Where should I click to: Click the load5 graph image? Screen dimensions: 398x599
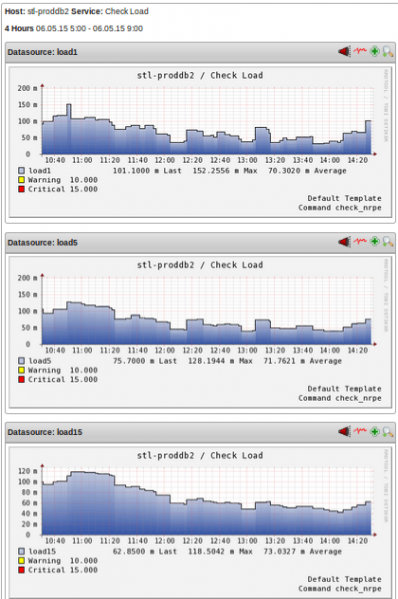200,332
